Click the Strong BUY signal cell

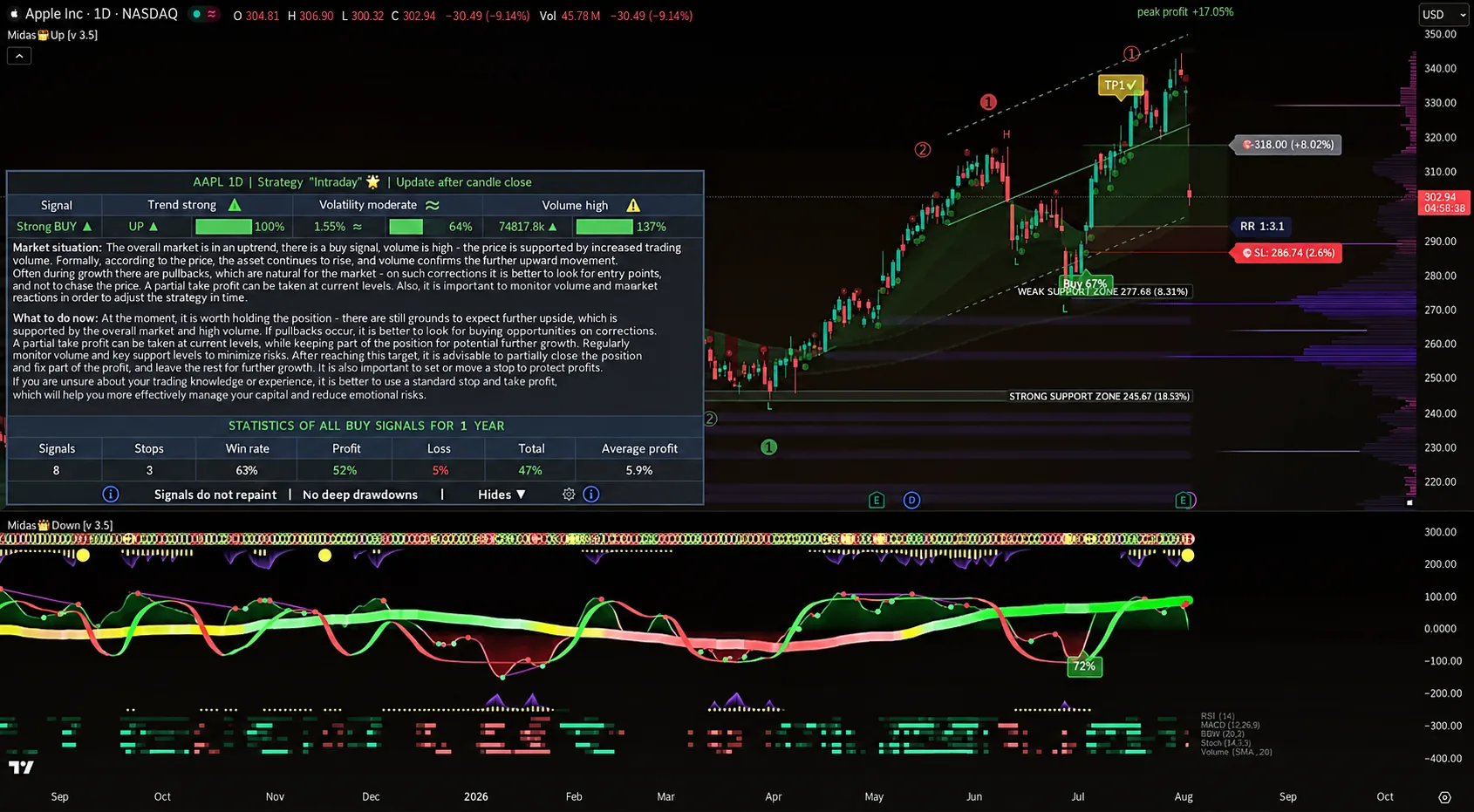point(54,227)
